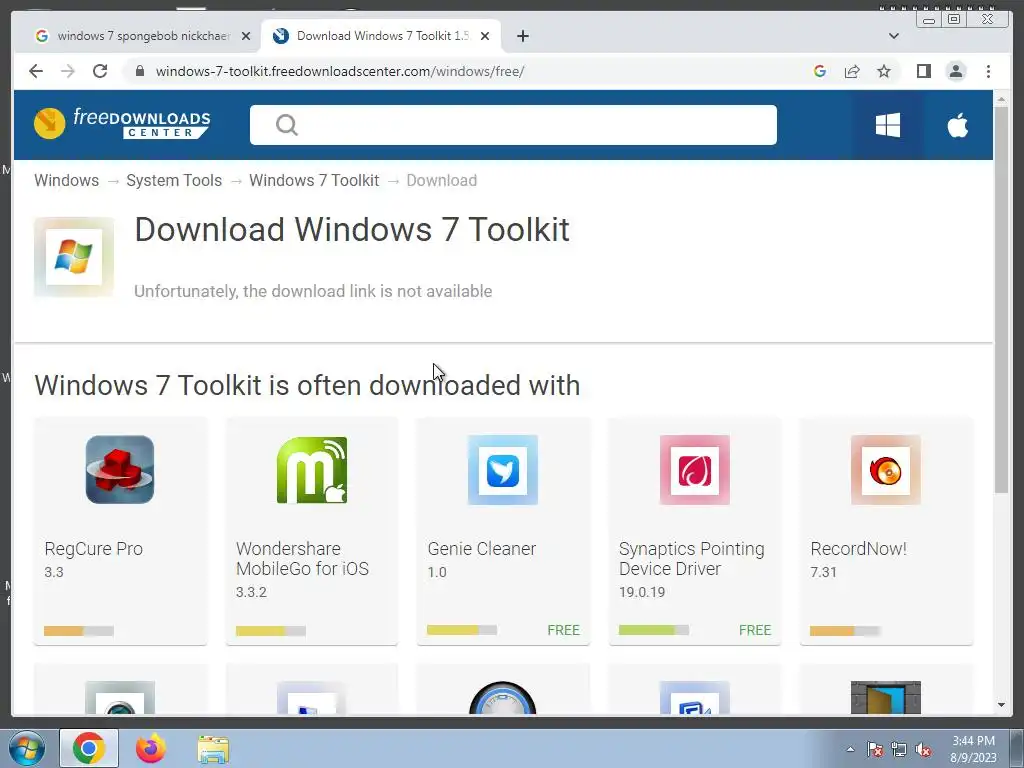Bookmark this page with the star
This screenshot has width=1024, height=768.
click(x=884, y=71)
